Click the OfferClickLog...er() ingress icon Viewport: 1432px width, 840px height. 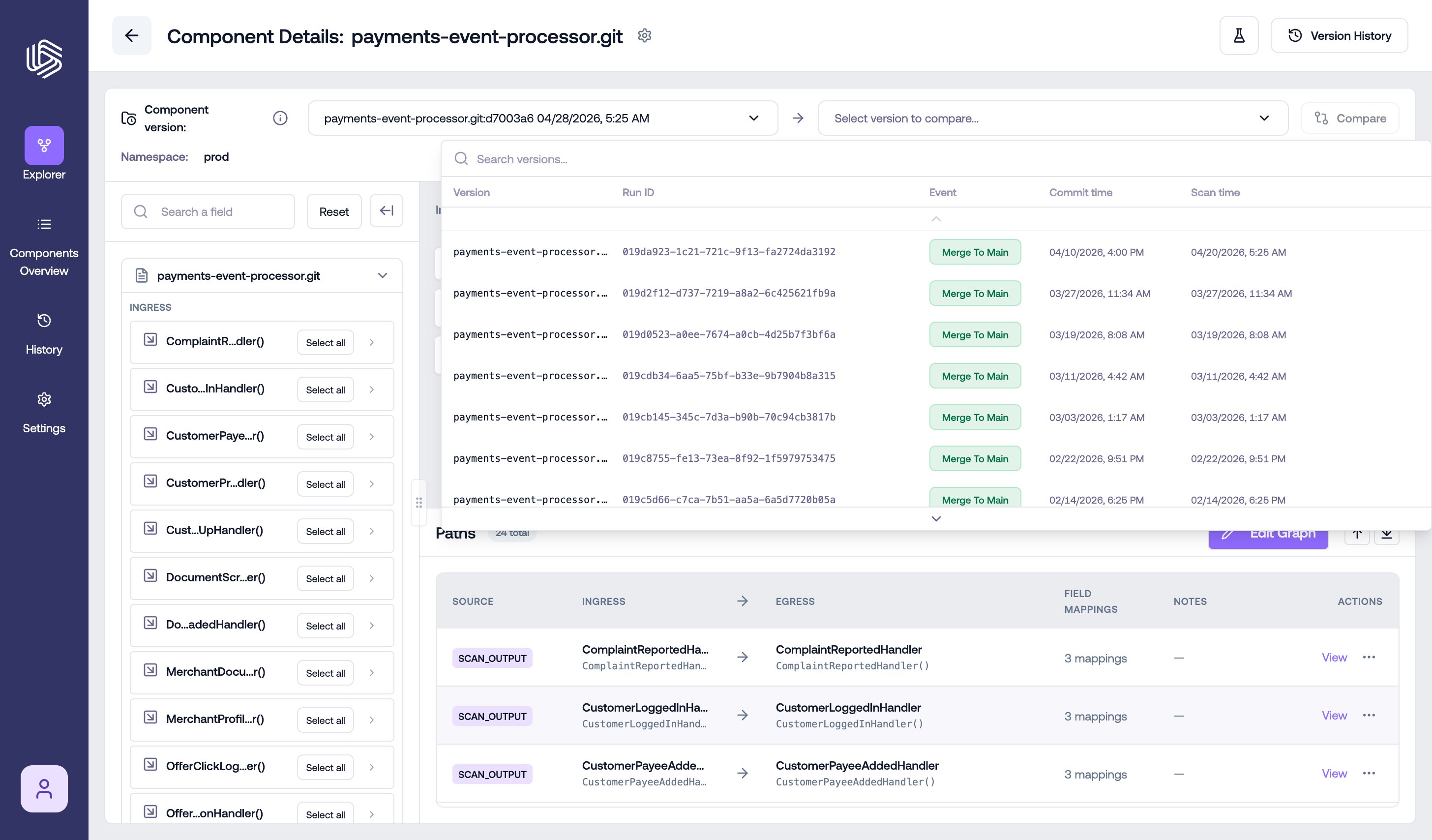tap(150, 764)
